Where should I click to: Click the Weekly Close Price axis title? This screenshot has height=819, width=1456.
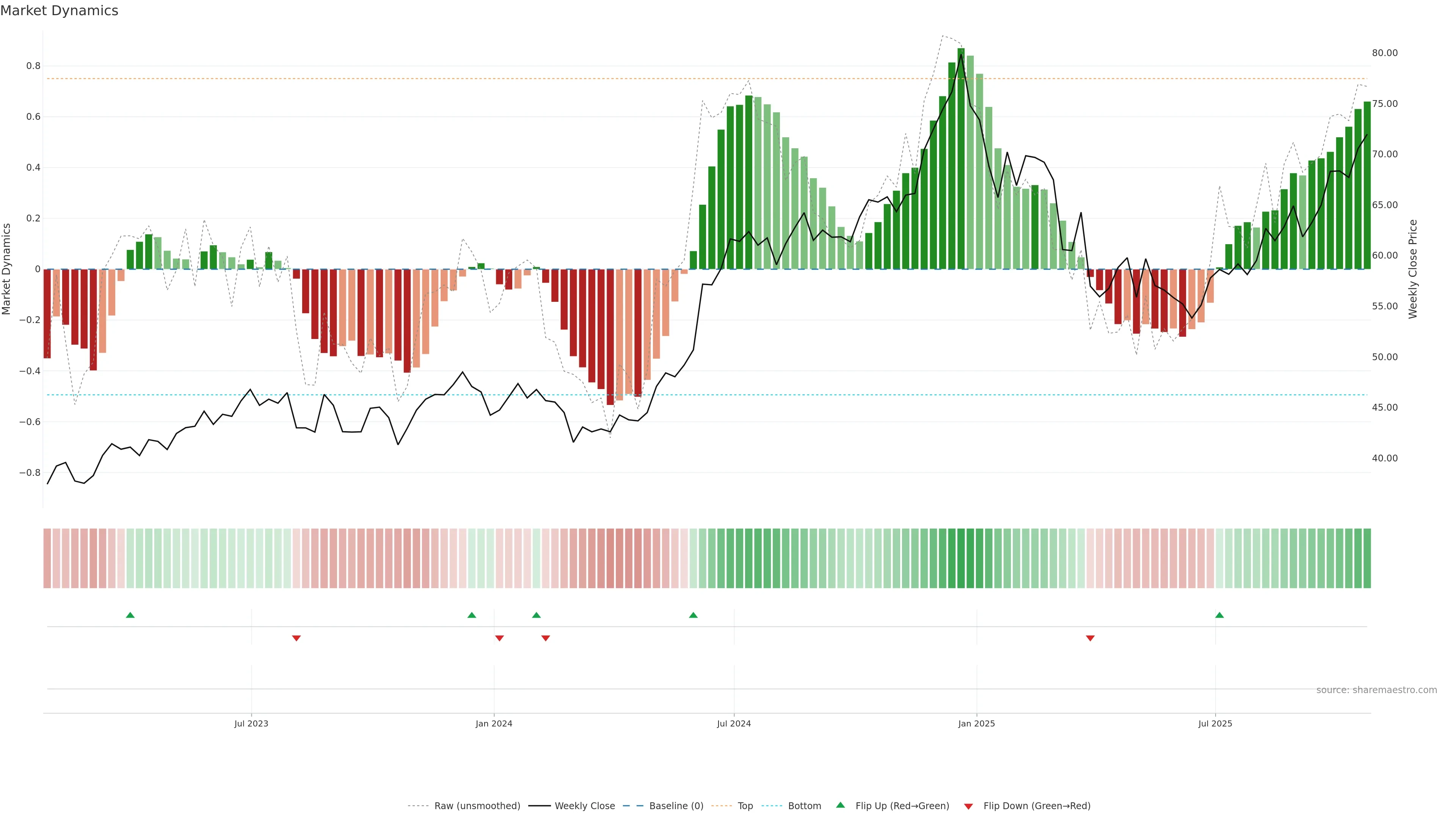(1413, 269)
